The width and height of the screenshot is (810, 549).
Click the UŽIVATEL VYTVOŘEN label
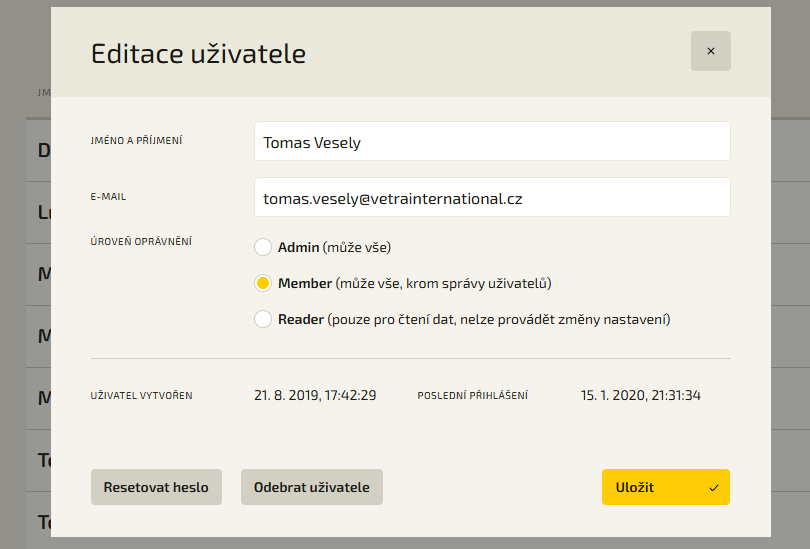click(141, 396)
